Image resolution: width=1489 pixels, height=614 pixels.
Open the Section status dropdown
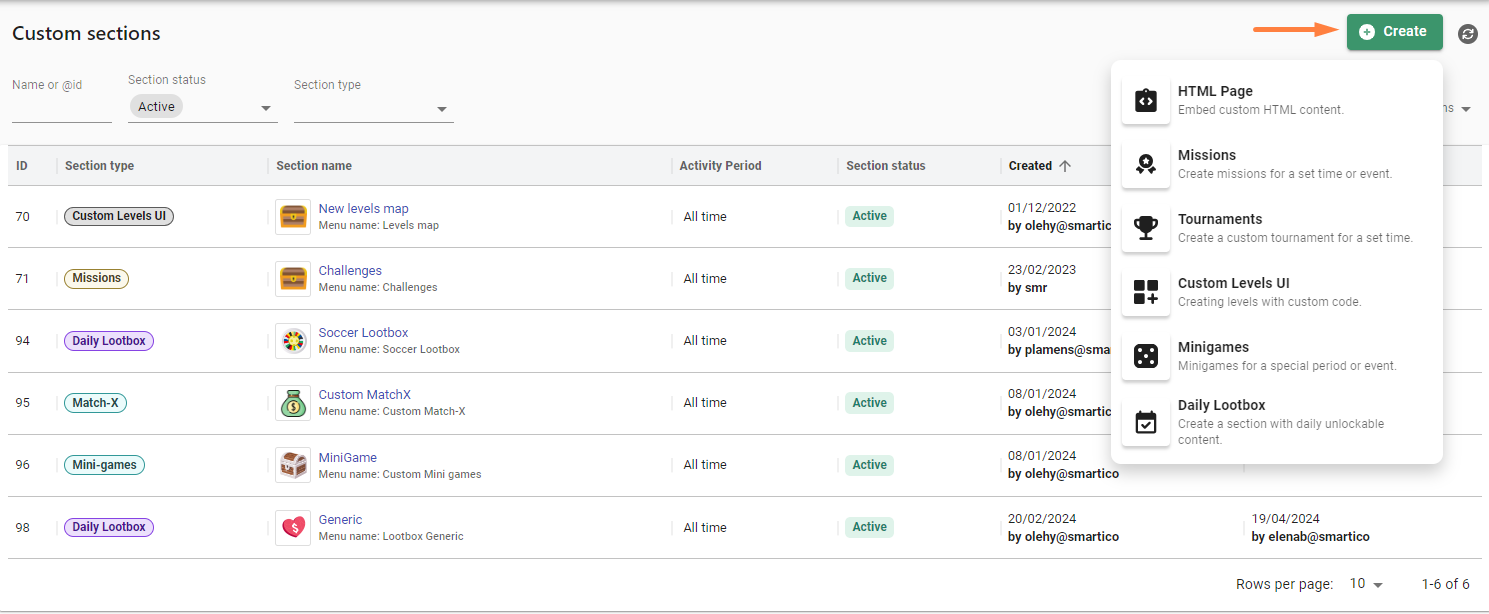[x=203, y=108]
